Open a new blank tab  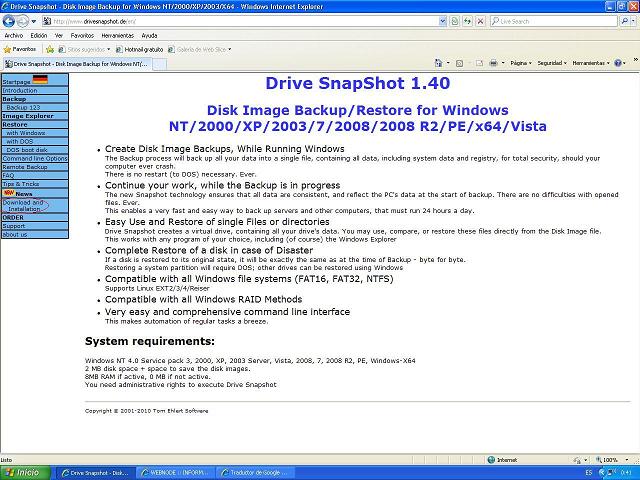160,64
